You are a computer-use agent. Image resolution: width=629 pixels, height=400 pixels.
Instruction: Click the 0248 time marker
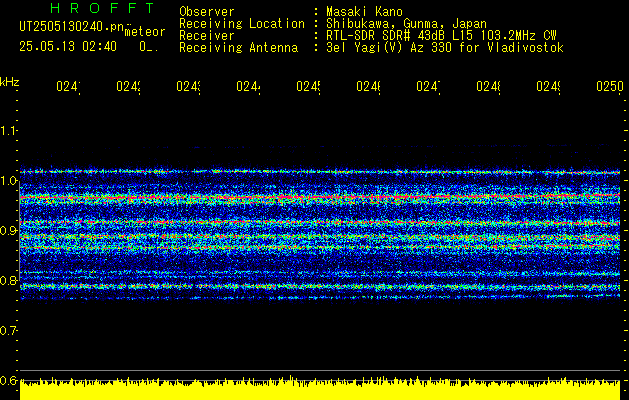488,86
